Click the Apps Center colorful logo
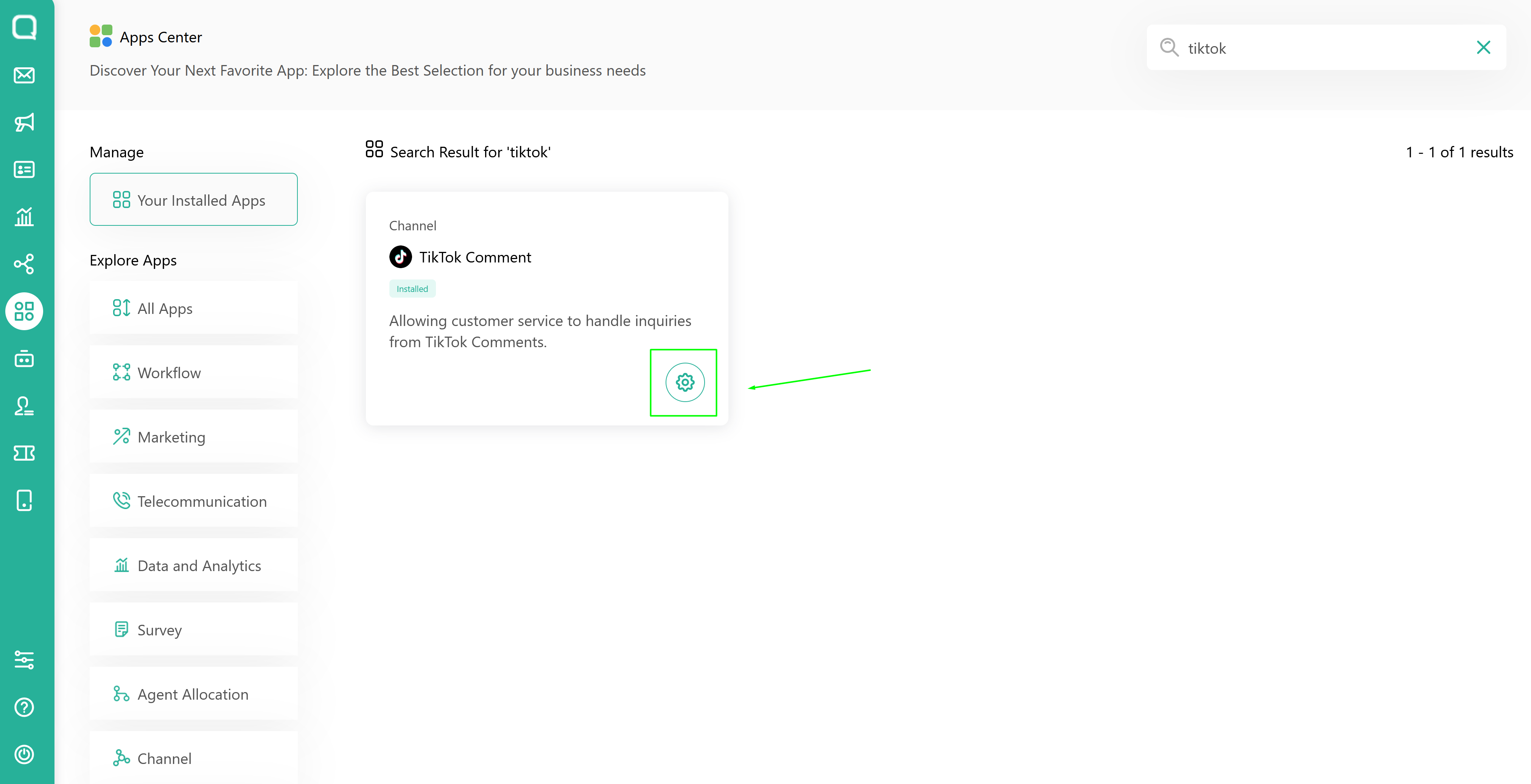The image size is (1531, 784). [x=101, y=36]
